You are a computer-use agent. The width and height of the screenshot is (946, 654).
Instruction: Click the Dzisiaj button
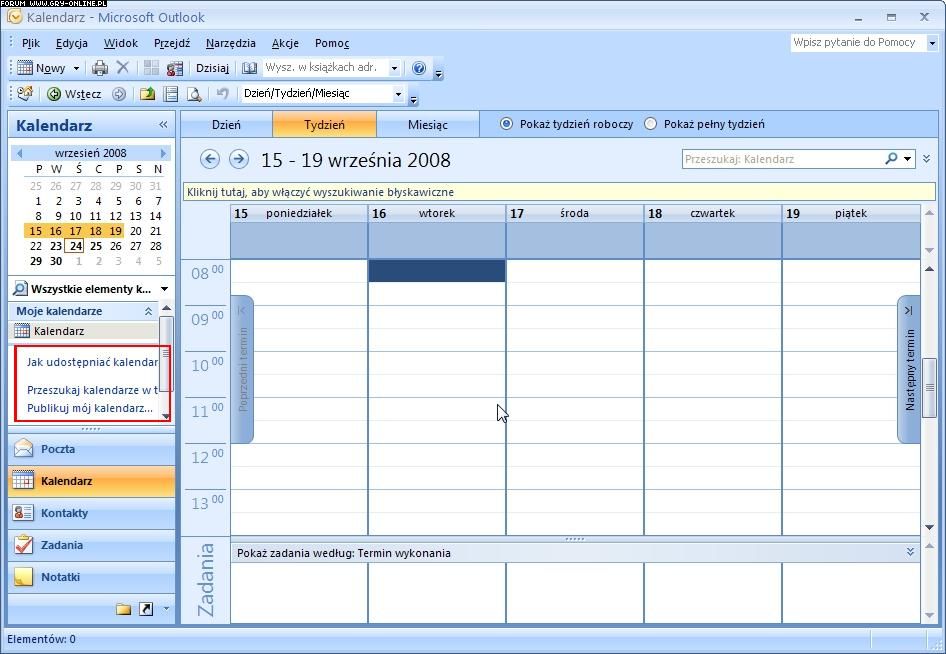click(212, 68)
